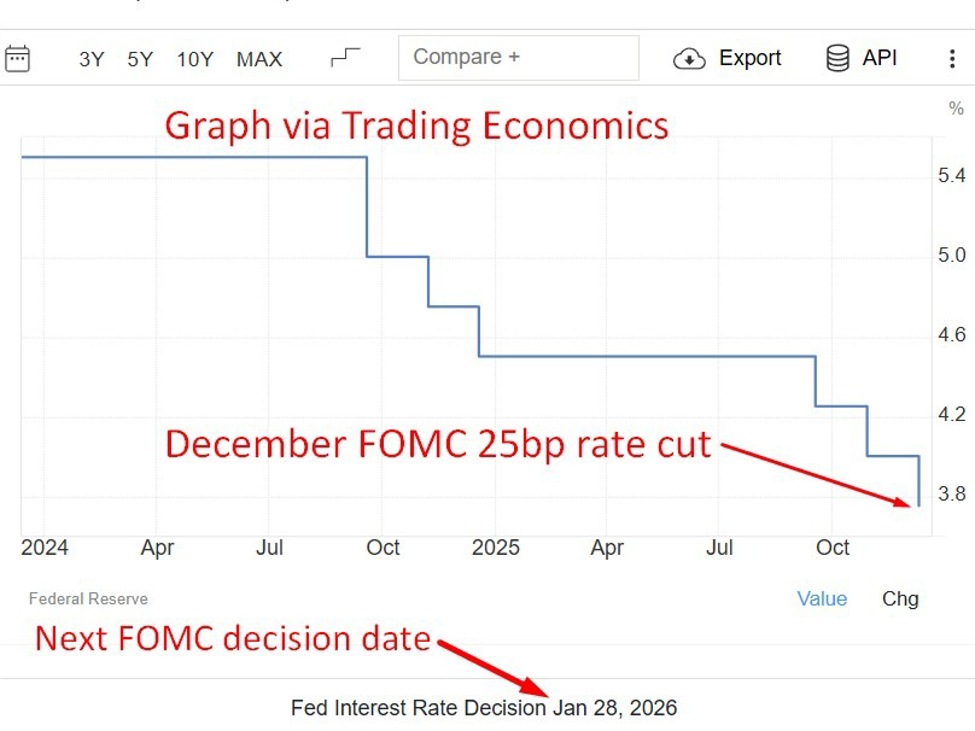Click the Export cloud download icon
The image size is (975, 731).
(689, 58)
